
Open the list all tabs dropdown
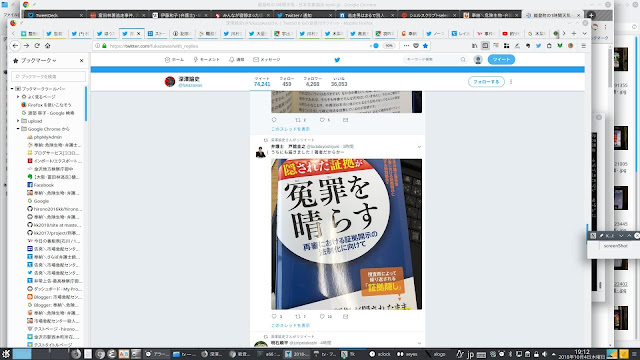(584, 33)
